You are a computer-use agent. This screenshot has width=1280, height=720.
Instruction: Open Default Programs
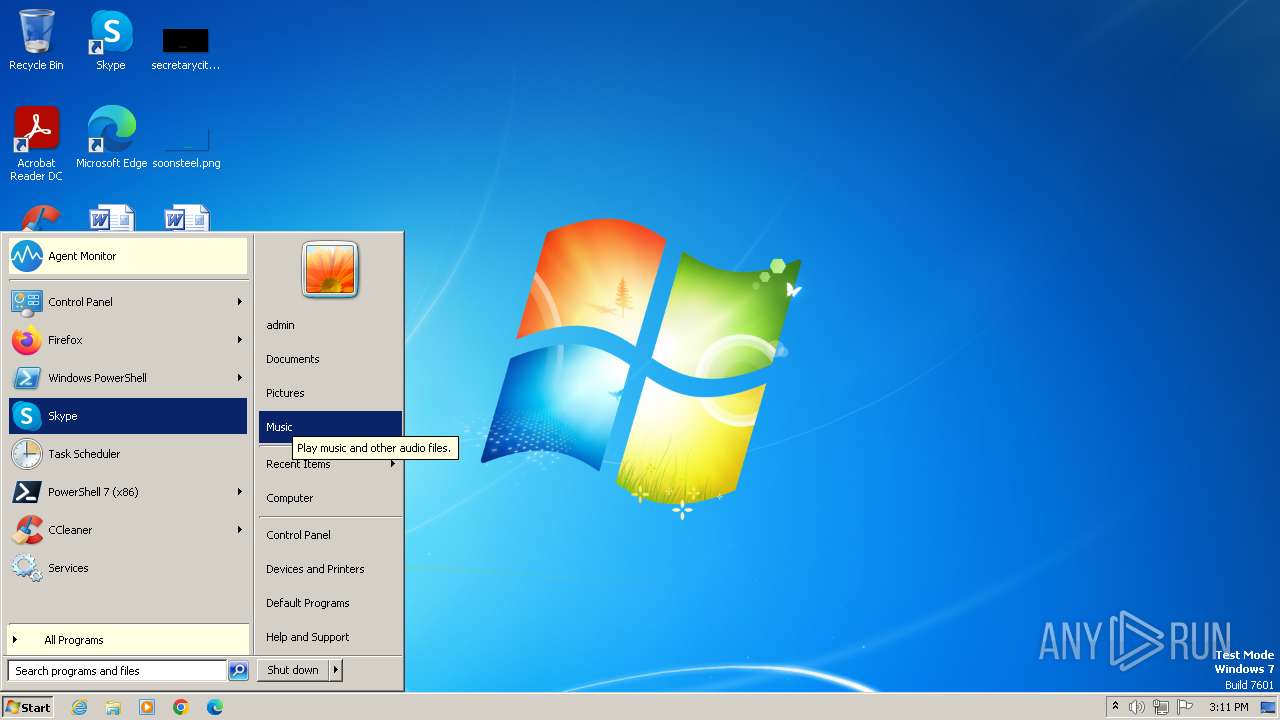tap(330, 603)
